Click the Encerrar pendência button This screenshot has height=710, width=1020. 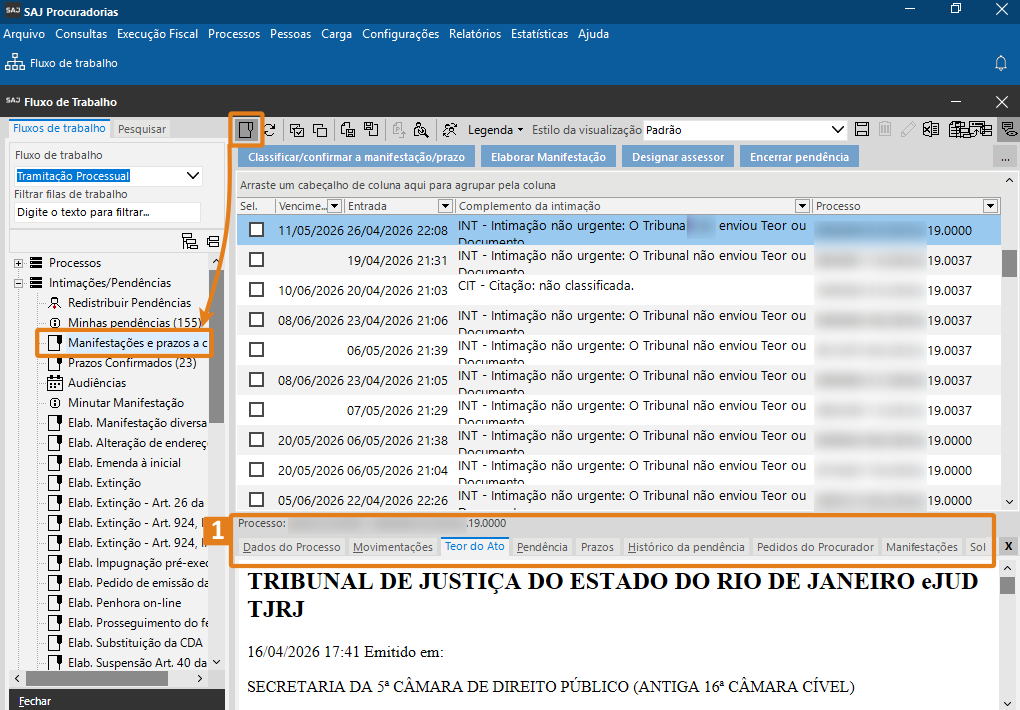point(799,157)
